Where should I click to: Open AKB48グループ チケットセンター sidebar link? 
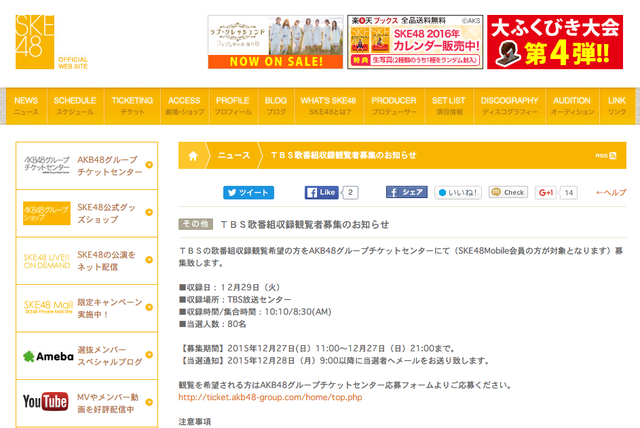coord(87,166)
